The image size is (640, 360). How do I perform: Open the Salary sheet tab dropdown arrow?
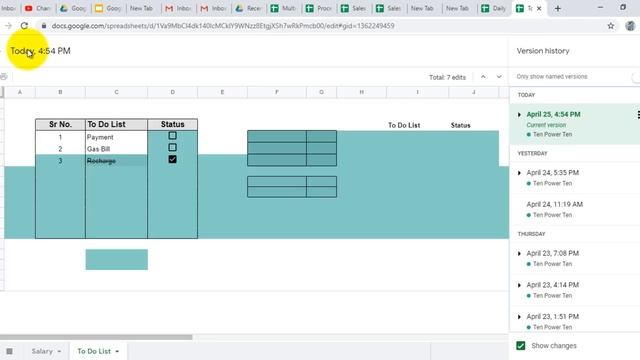[59, 351]
